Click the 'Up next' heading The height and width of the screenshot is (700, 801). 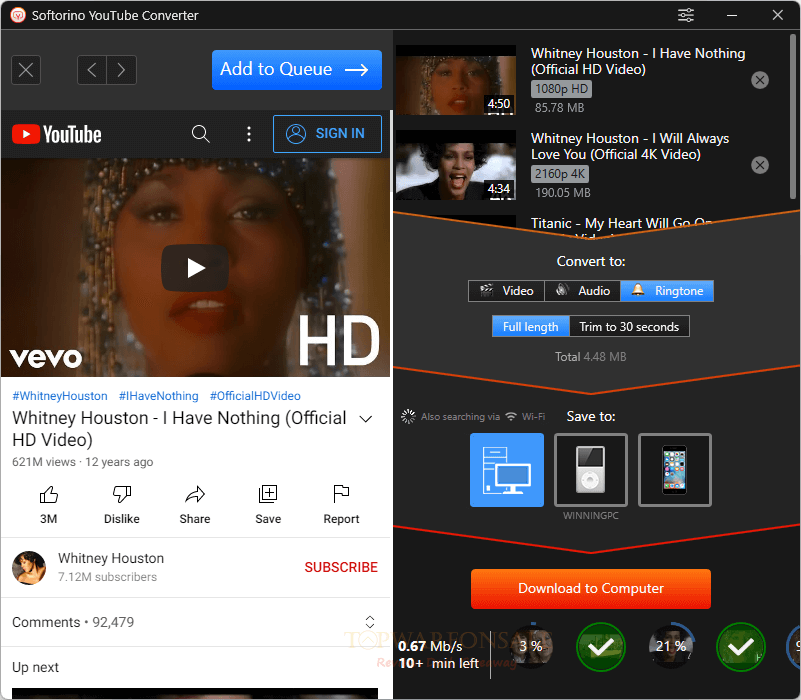(x=36, y=667)
